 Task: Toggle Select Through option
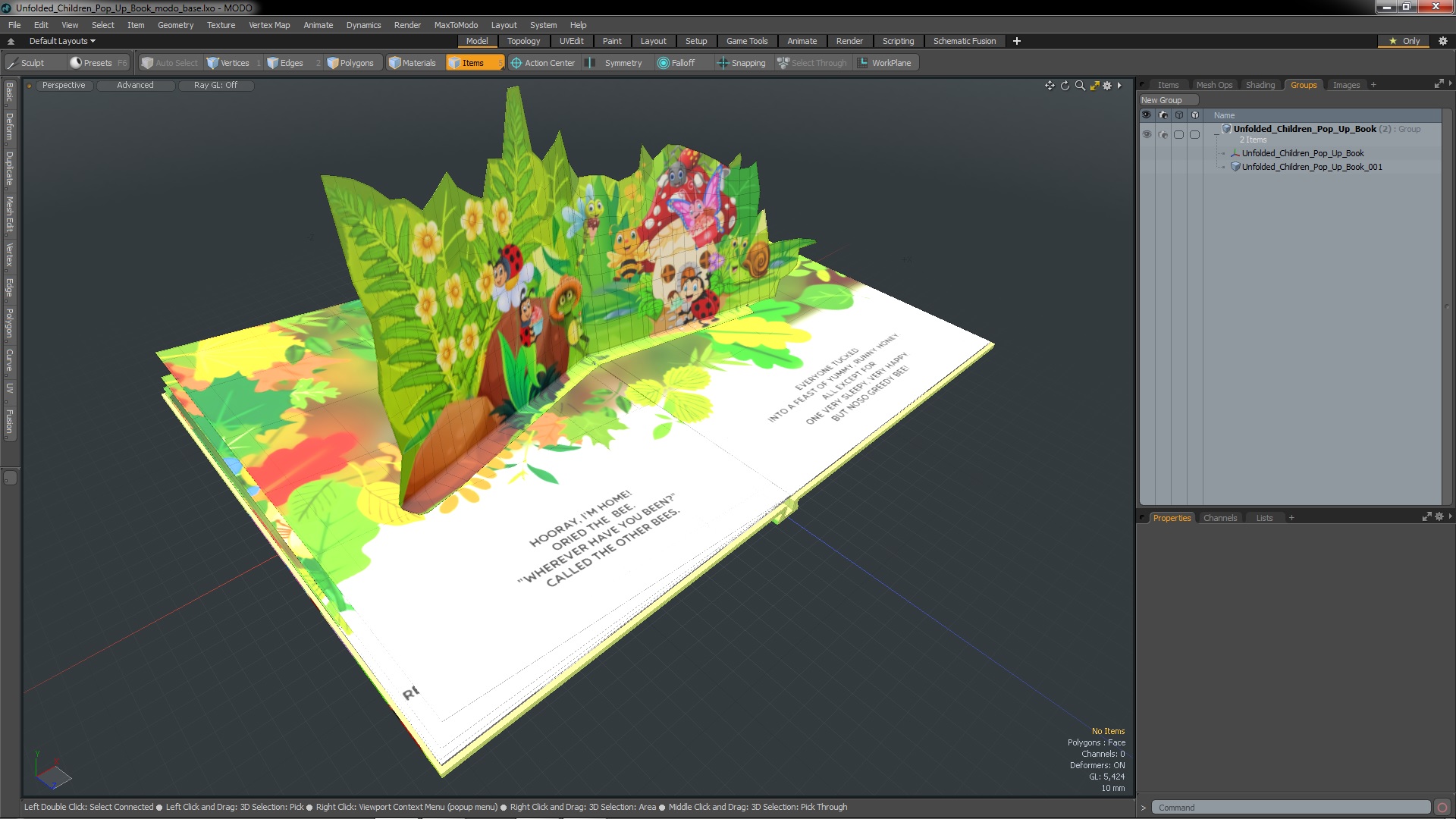point(812,63)
